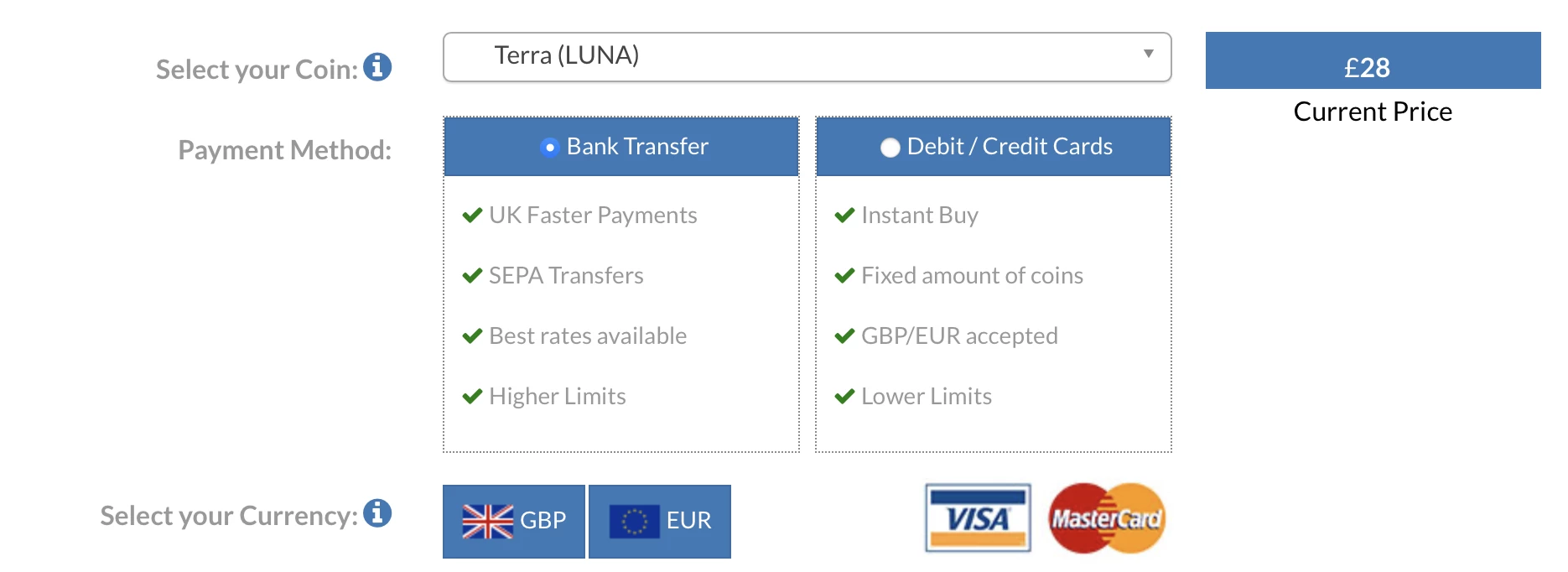Click the EU flag icon
The image size is (1568, 572).
click(x=634, y=521)
